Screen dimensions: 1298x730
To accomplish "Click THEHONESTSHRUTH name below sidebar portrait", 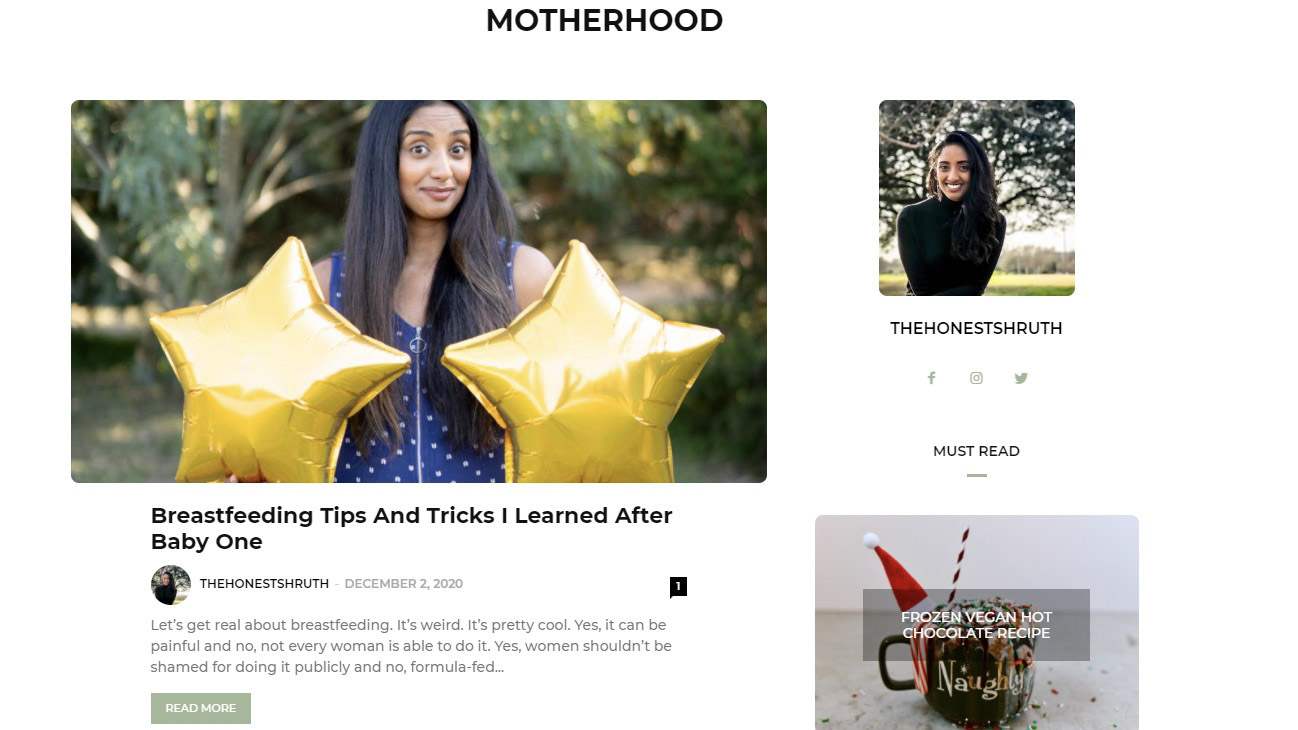I will coord(976,328).
